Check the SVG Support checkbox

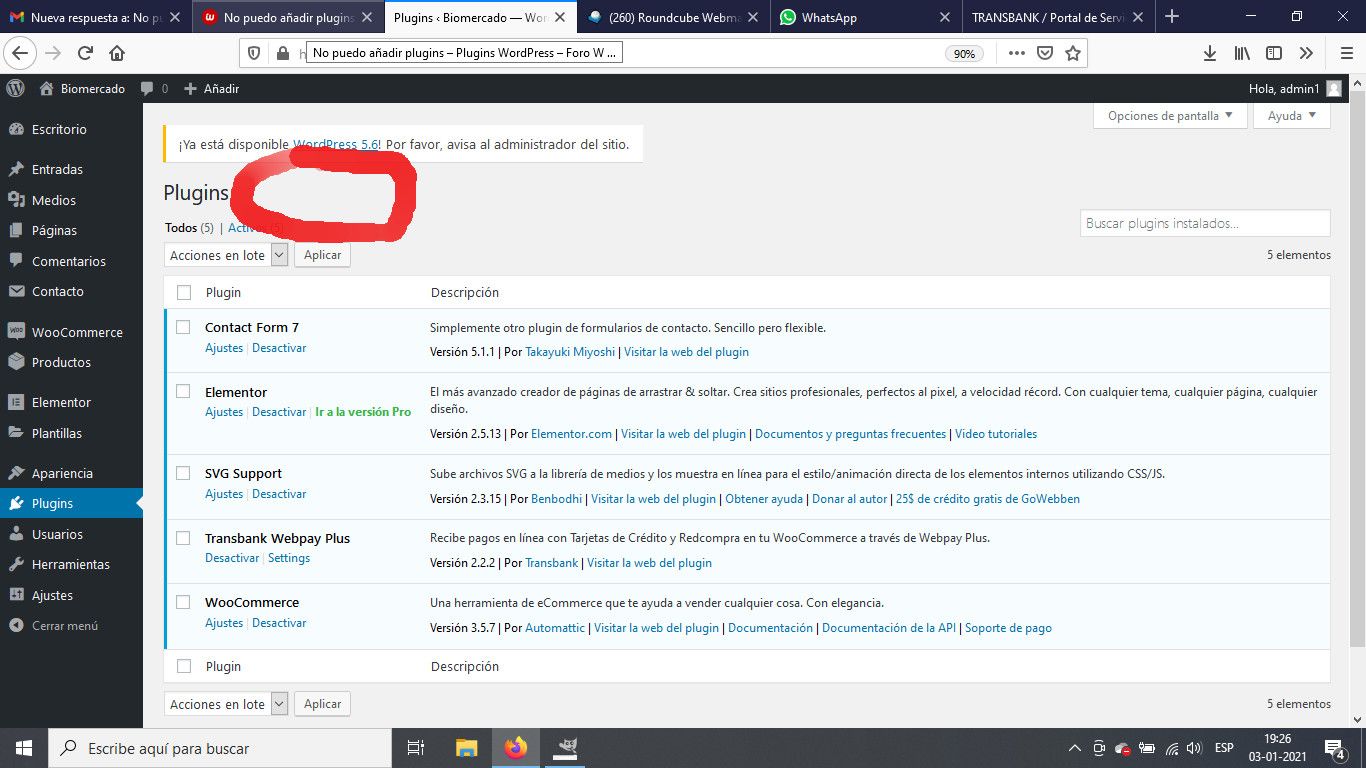[183, 473]
